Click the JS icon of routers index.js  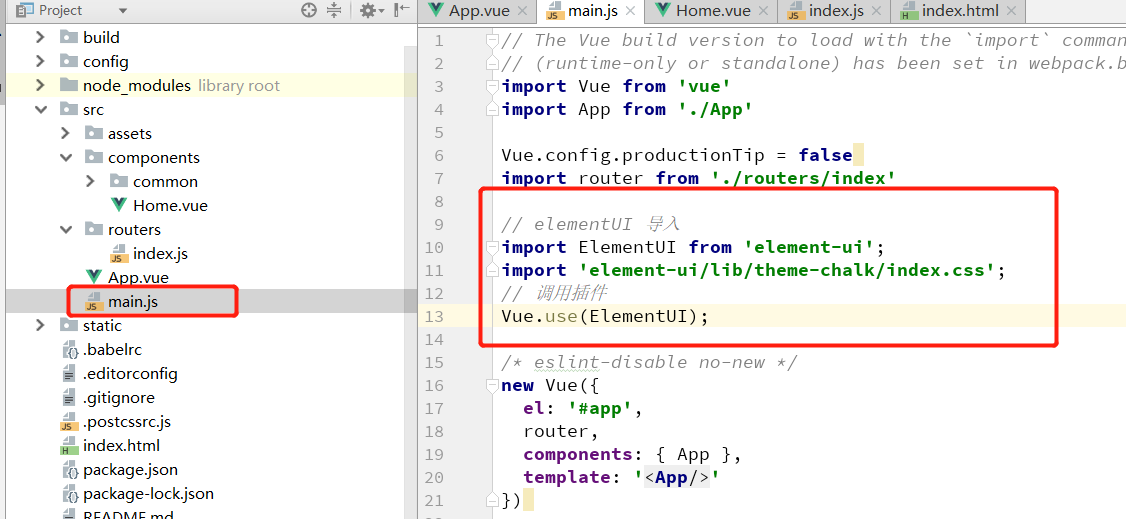(x=118, y=253)
